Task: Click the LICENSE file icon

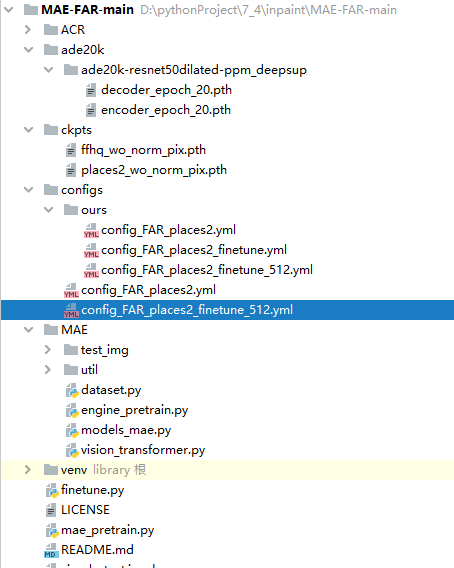Action: click(x=51, y=510)
